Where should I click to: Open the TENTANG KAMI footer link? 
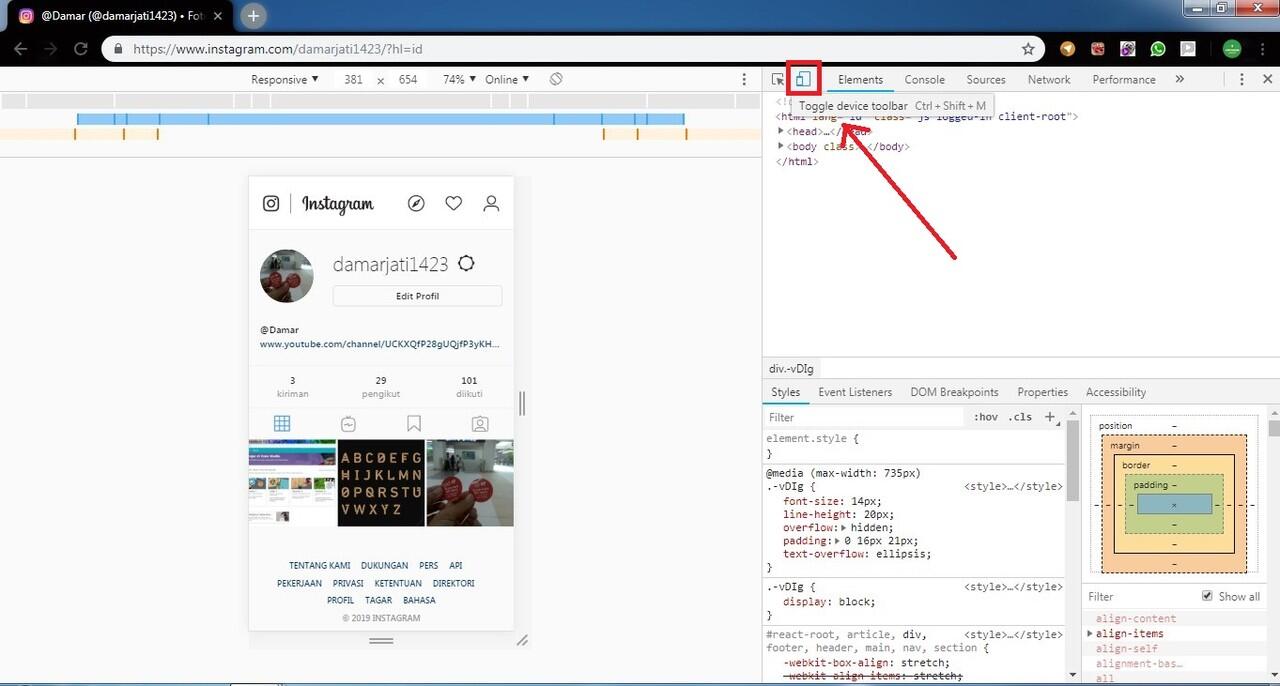tap(320, 566)
